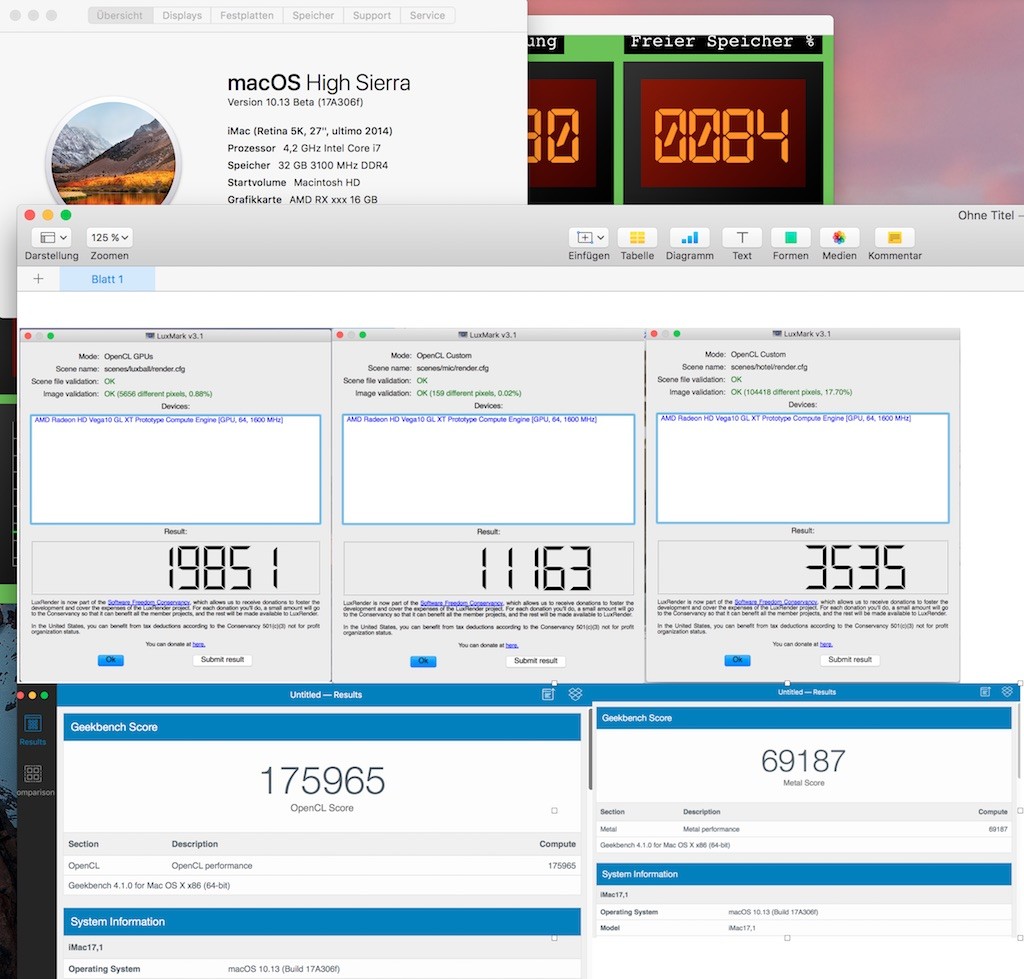Image resolution: width=1024 pixels, height=979 pixels.
Task: Open Software Freedom Conservancy link in luxball LuxMark window
Action: 148,602
